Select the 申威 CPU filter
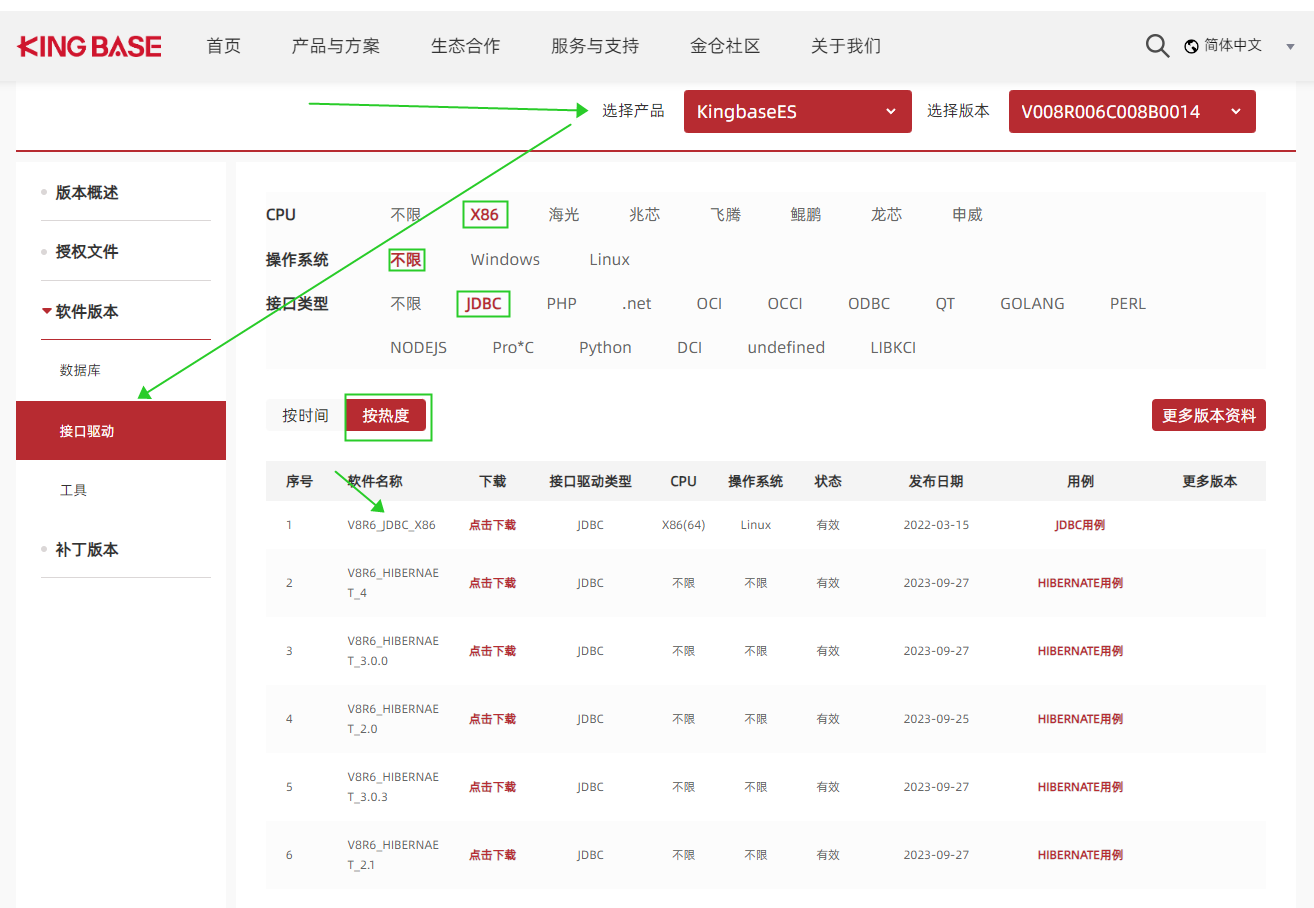Screen dimensions: 1314x908 click(968, 215)
